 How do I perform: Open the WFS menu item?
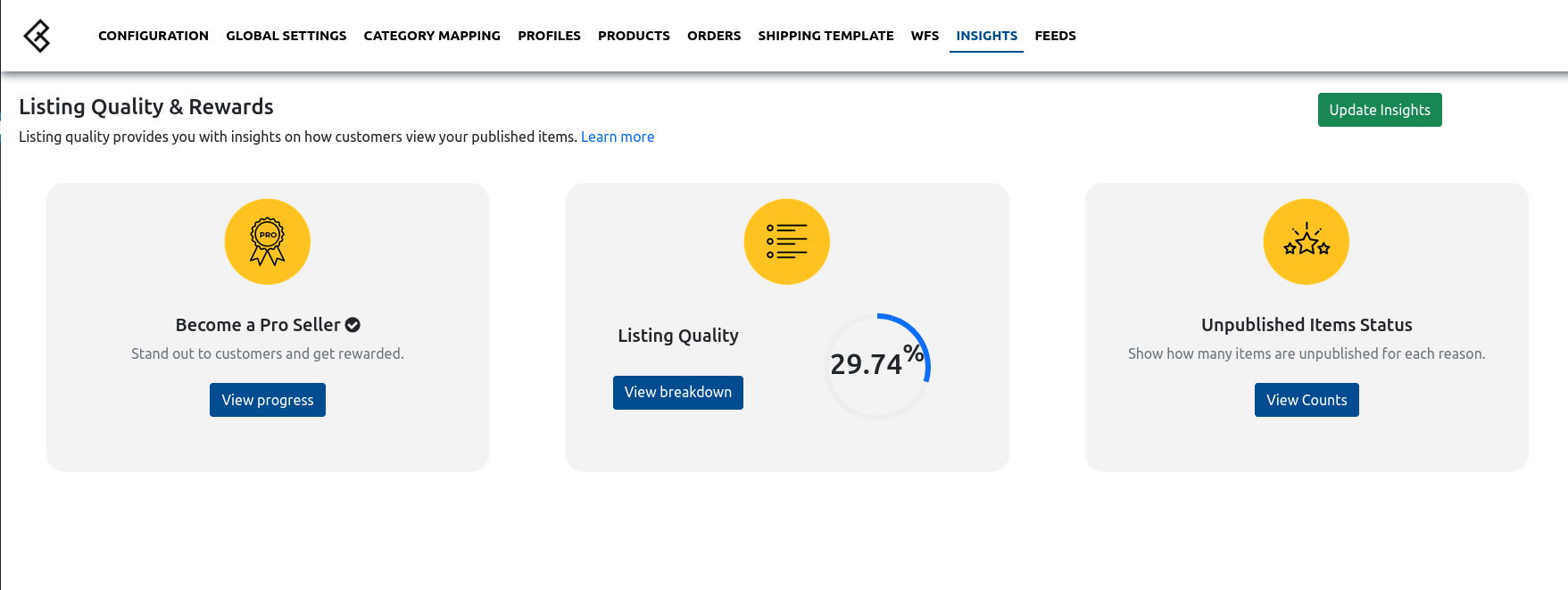pos(925,36)
